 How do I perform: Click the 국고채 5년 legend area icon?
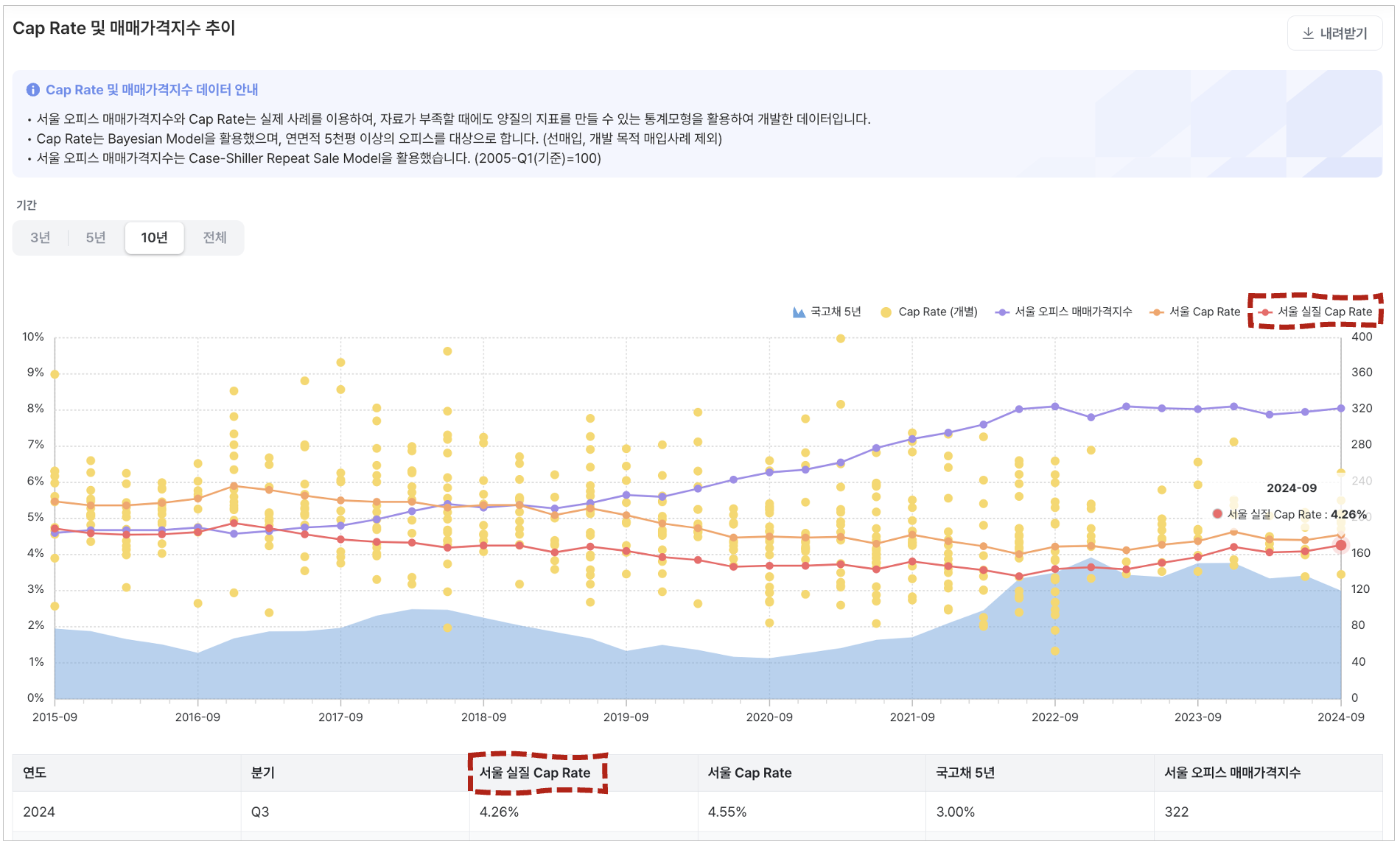tap(799, 312)
